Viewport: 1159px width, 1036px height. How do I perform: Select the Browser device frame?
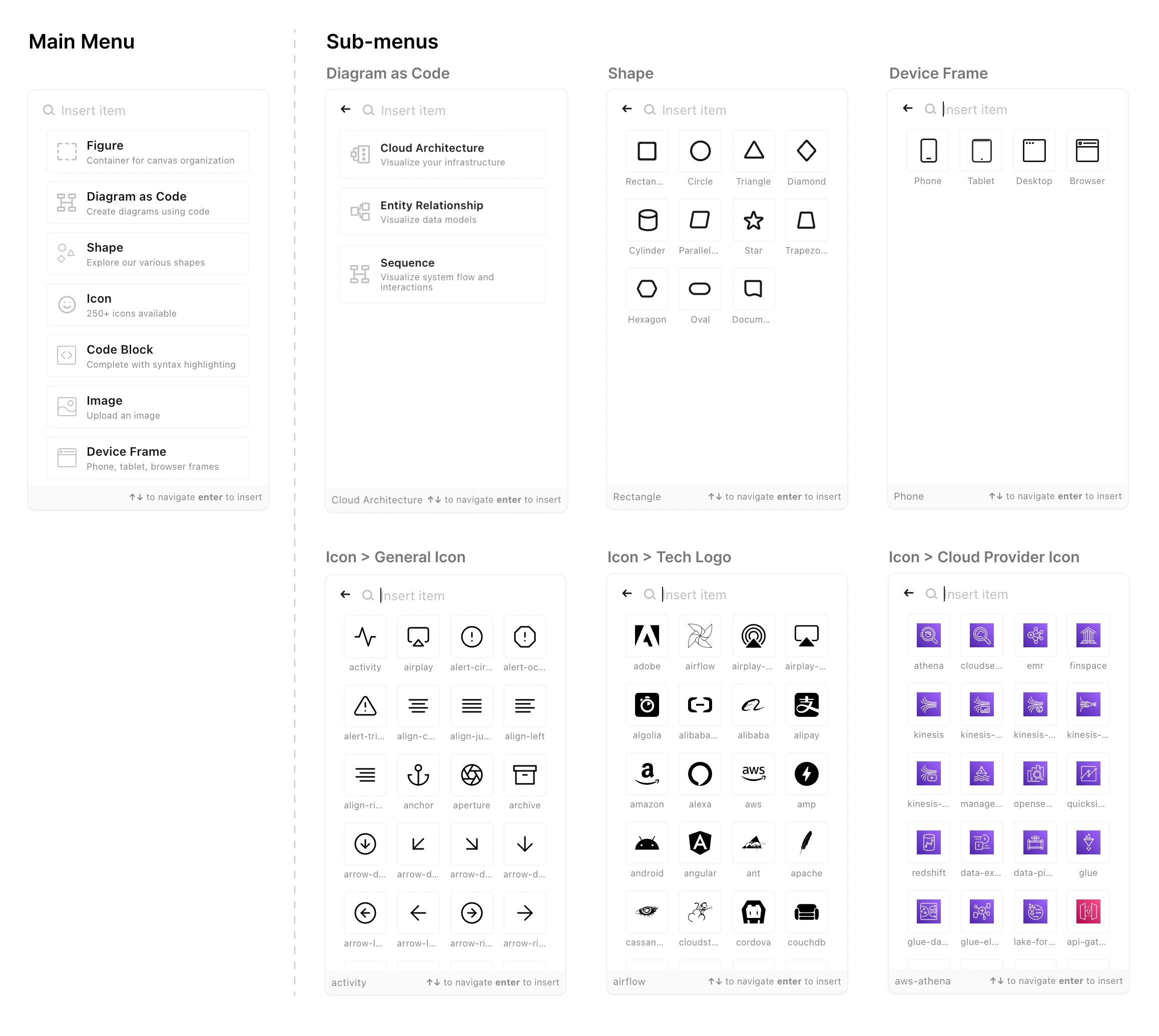1086,151
